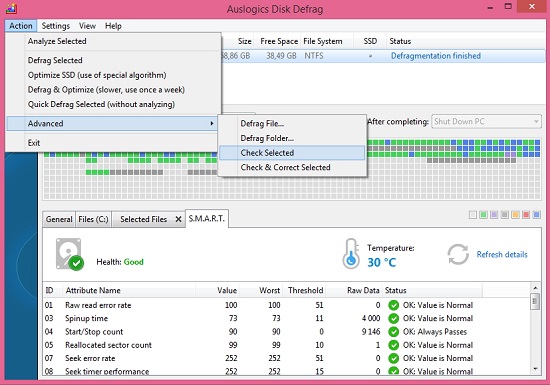The width and height of the screenshot is (550, 385).
Task: Click the blue legend color square
Action: tap(536, 215)
